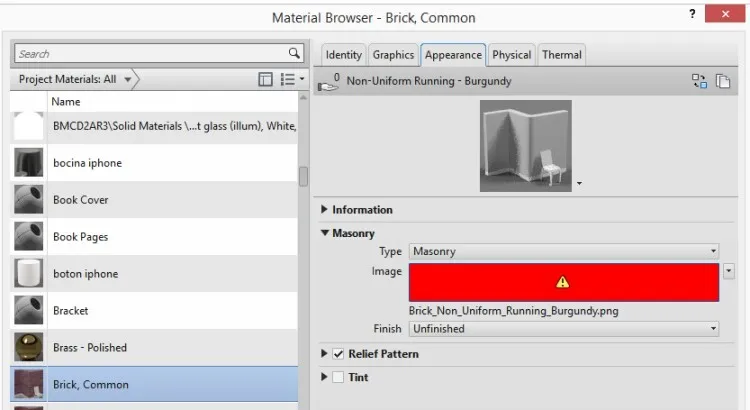Collapse the Masonry section
The width and height of the screenshot is (750, 410).
pos(325,233)
